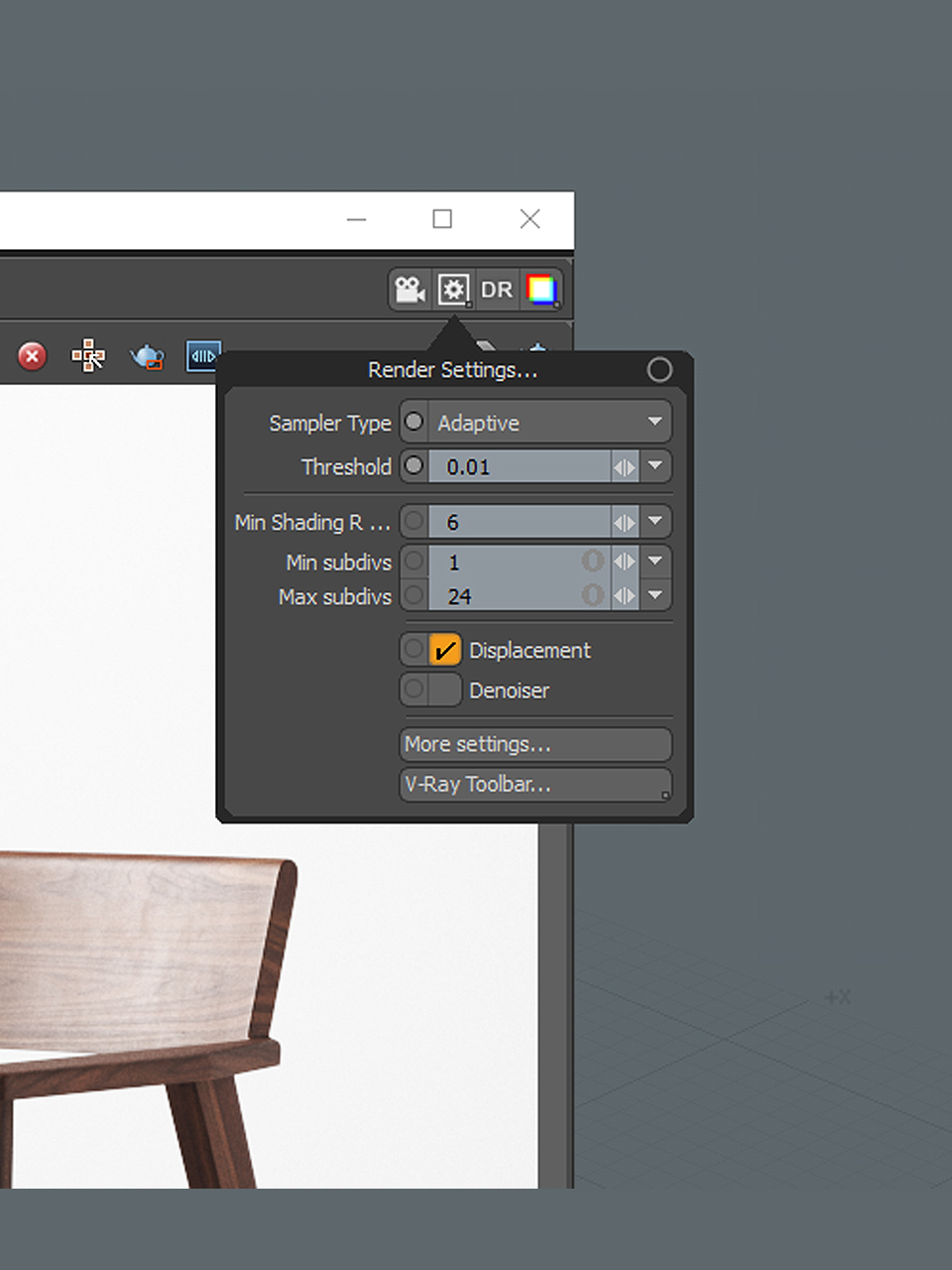Click the Sampler Type animation dot
This screenshot has height=1270, width=952.
(415, 422)
